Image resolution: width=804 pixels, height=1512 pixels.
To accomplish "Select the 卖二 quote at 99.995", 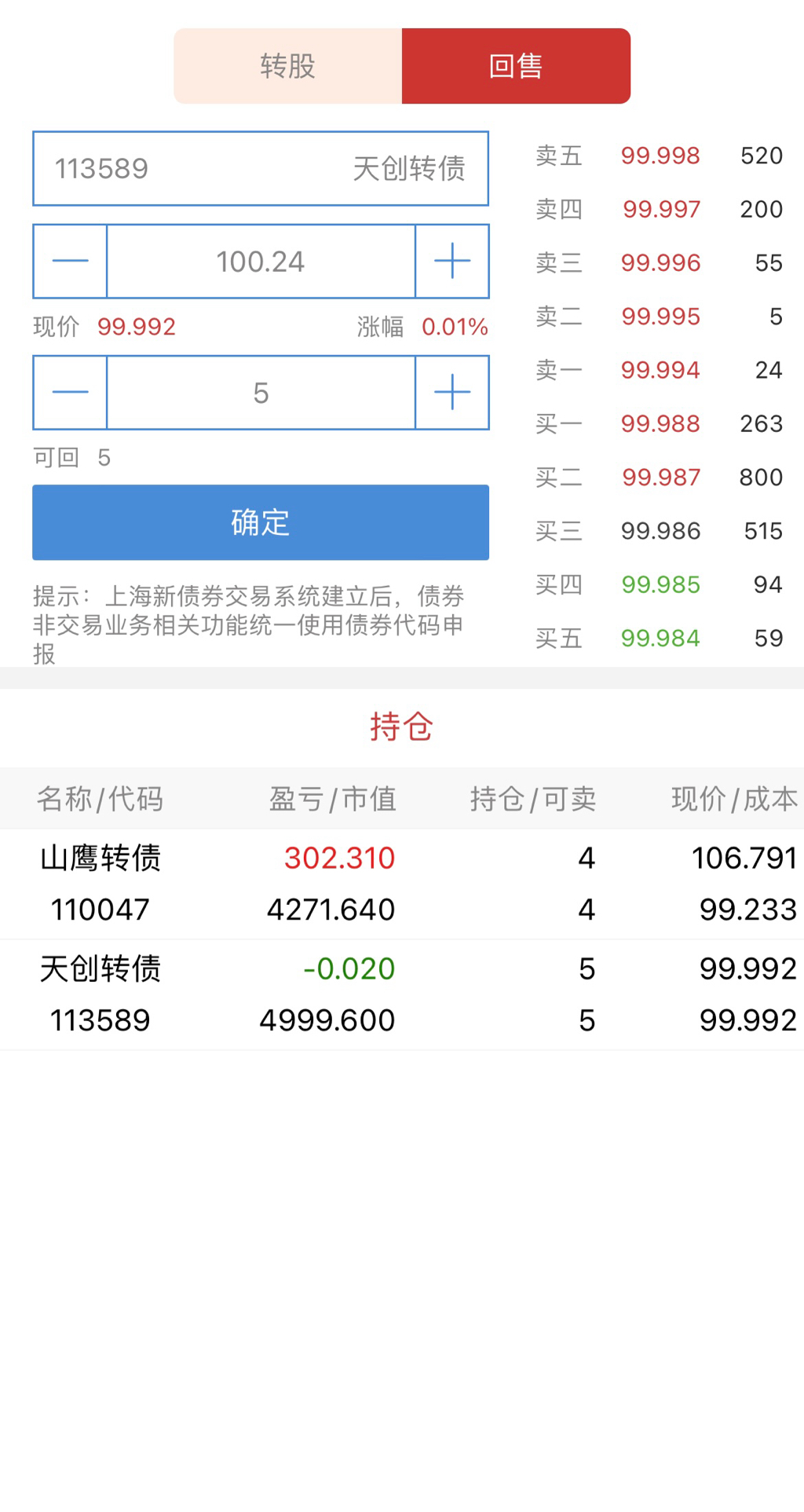I will pos(660,317).
